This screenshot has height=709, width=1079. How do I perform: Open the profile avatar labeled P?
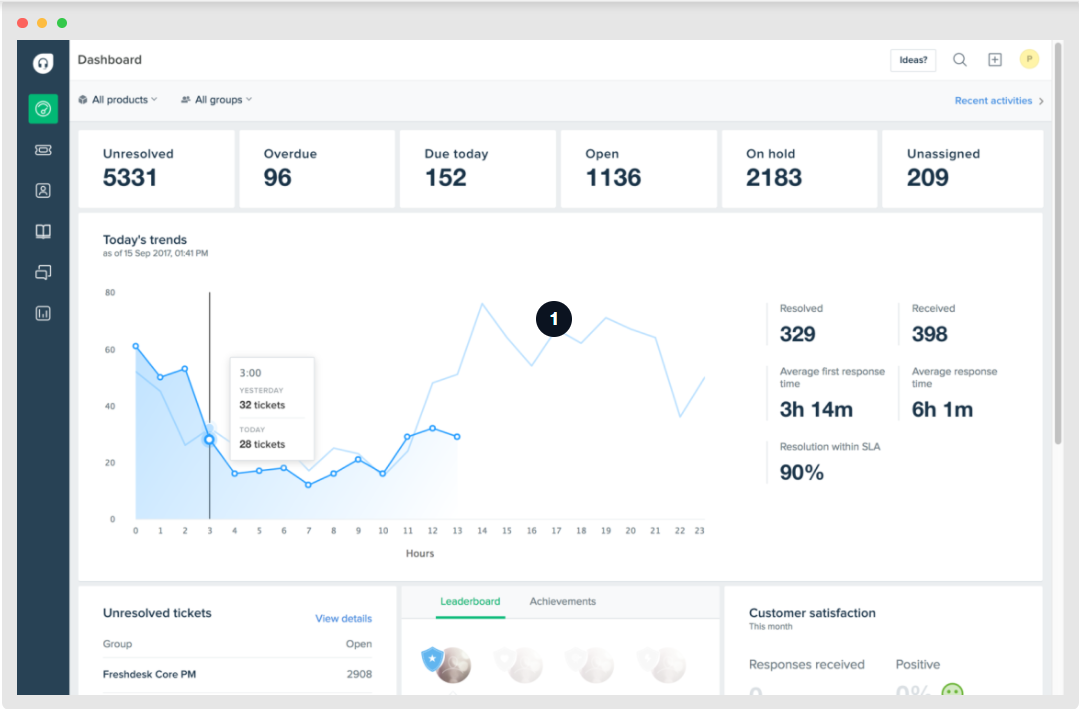1029,59
